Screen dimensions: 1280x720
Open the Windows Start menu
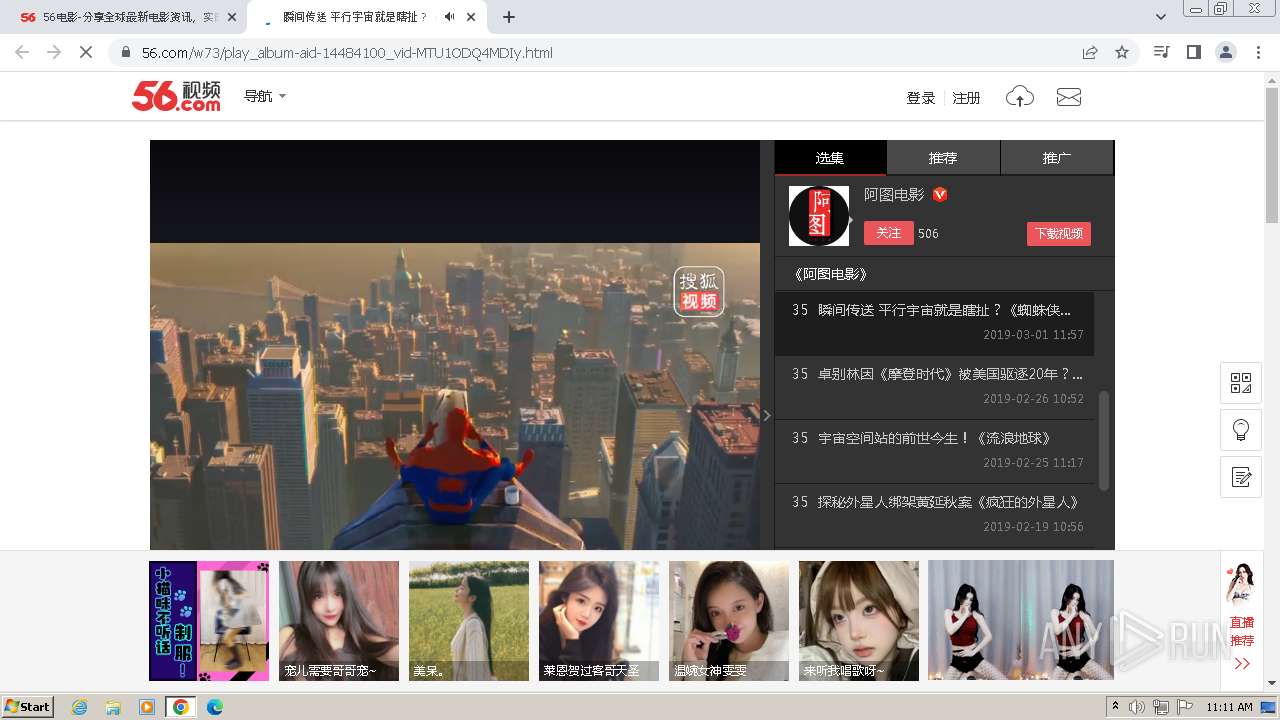(28, 707)
